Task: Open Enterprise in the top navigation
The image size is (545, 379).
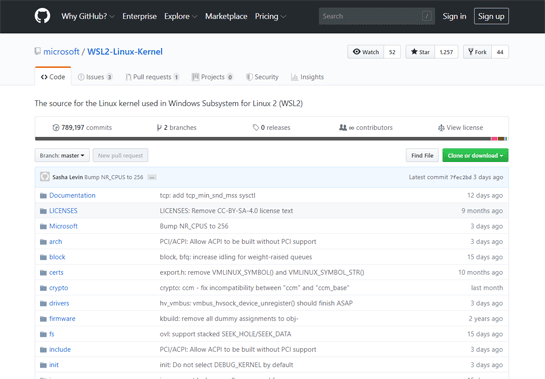Action: [x=139, y=16]
